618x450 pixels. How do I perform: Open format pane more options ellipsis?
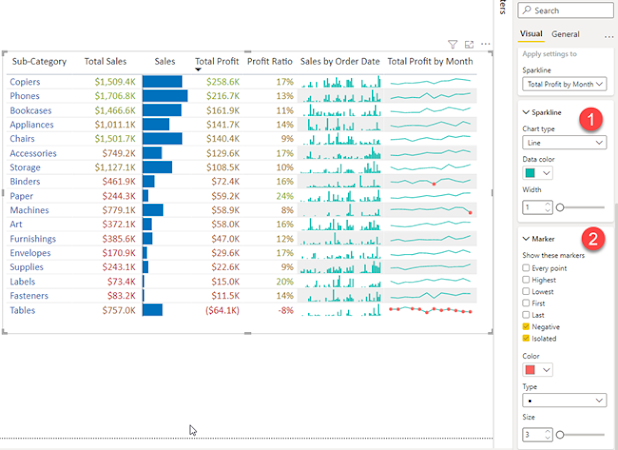tap(609, 37)
